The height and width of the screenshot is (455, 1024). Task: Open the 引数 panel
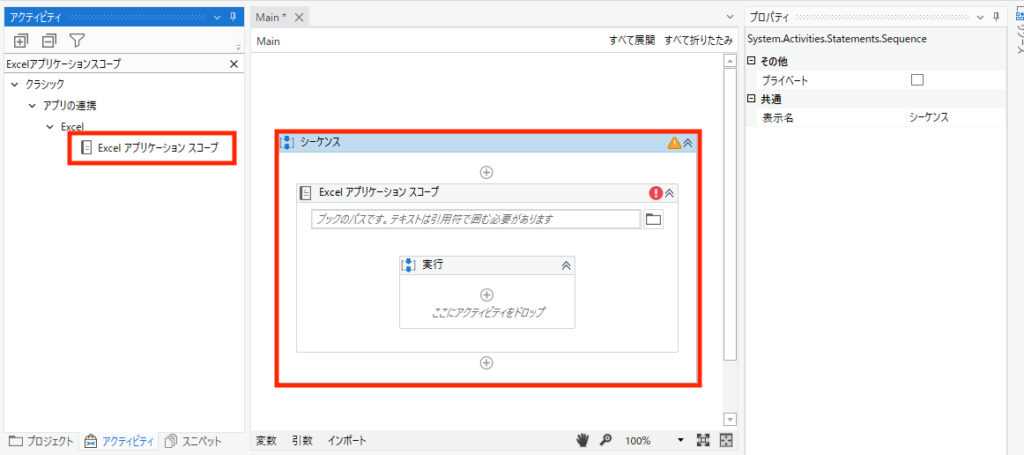tap(302, 441)
